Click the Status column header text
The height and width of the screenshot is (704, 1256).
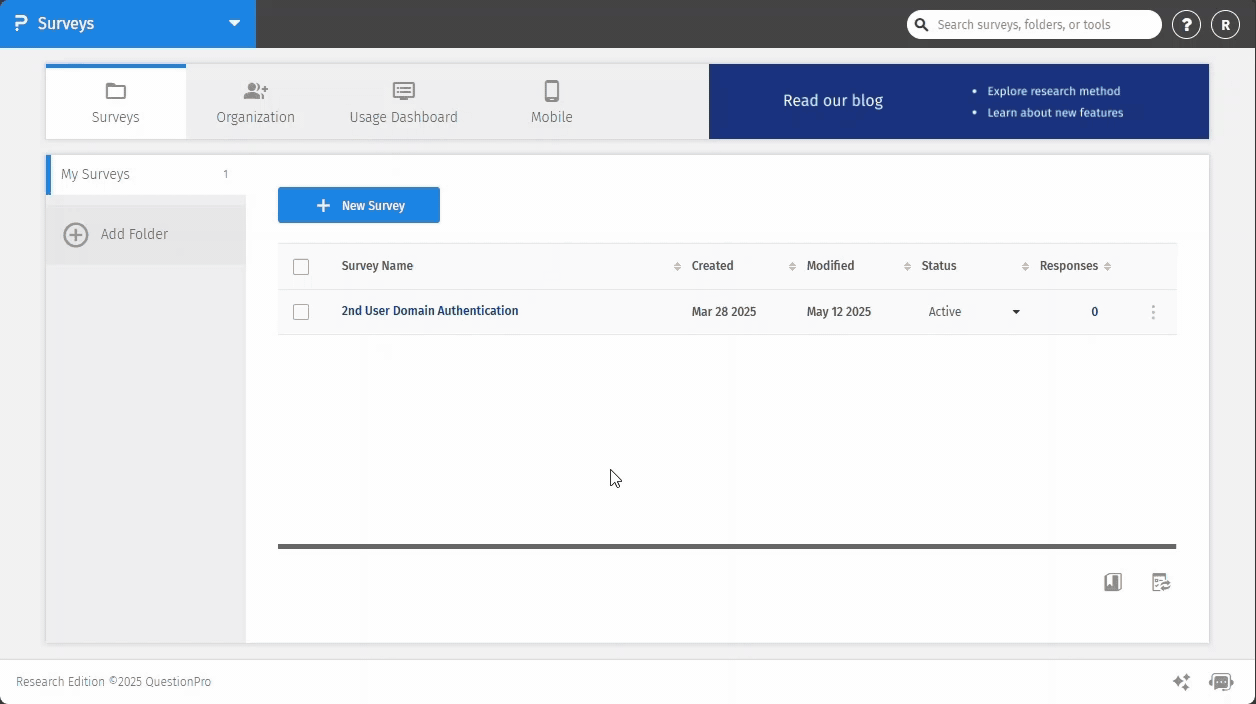(x=939, y=266)
